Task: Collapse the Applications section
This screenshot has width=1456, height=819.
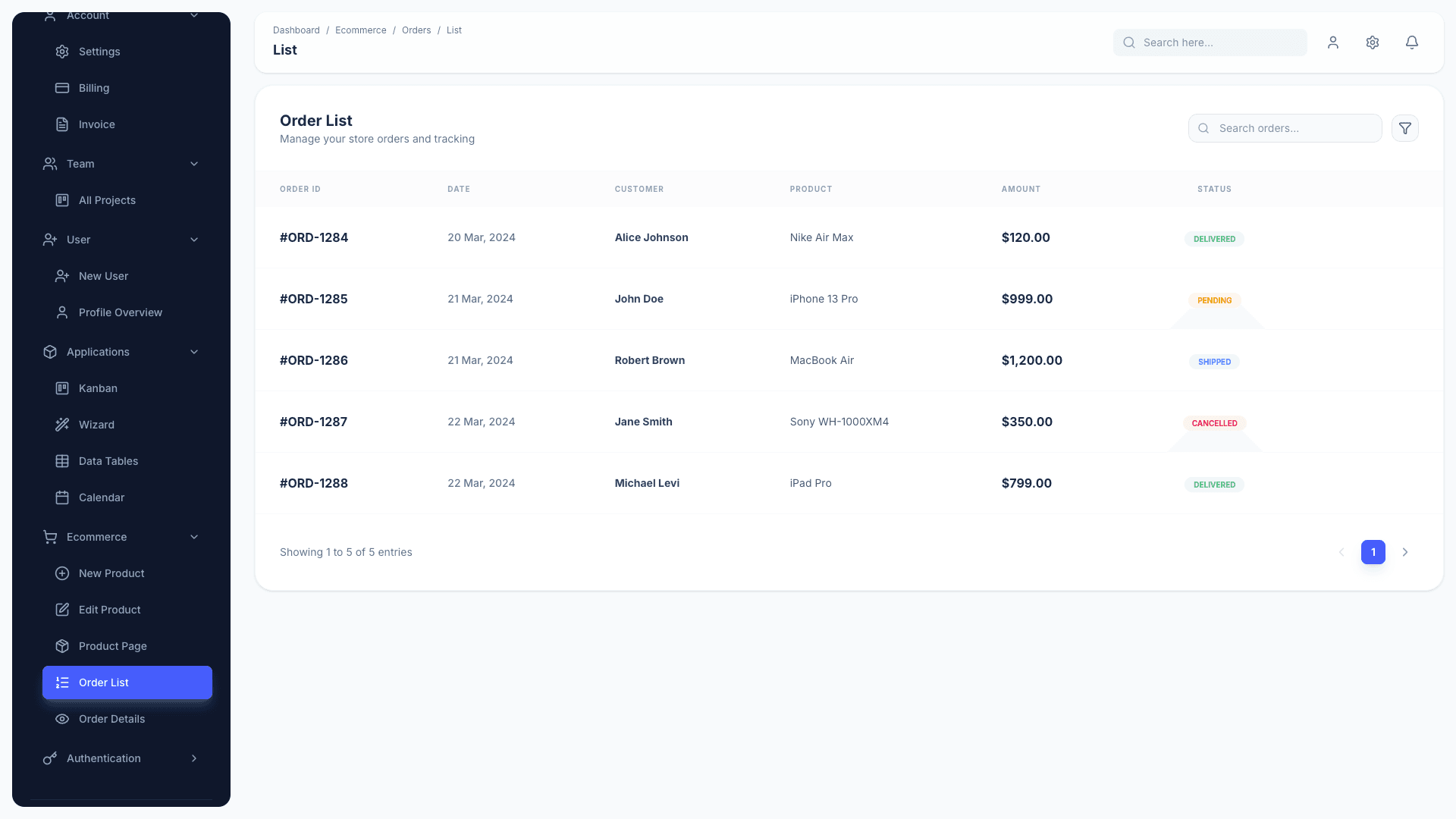Action: coord(194,352)
